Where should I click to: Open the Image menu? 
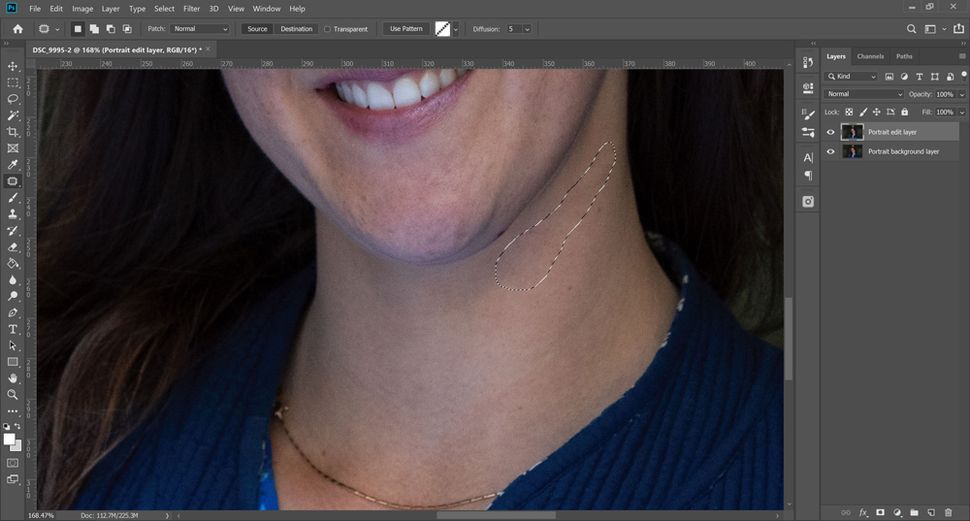click(x=82, y=9)
